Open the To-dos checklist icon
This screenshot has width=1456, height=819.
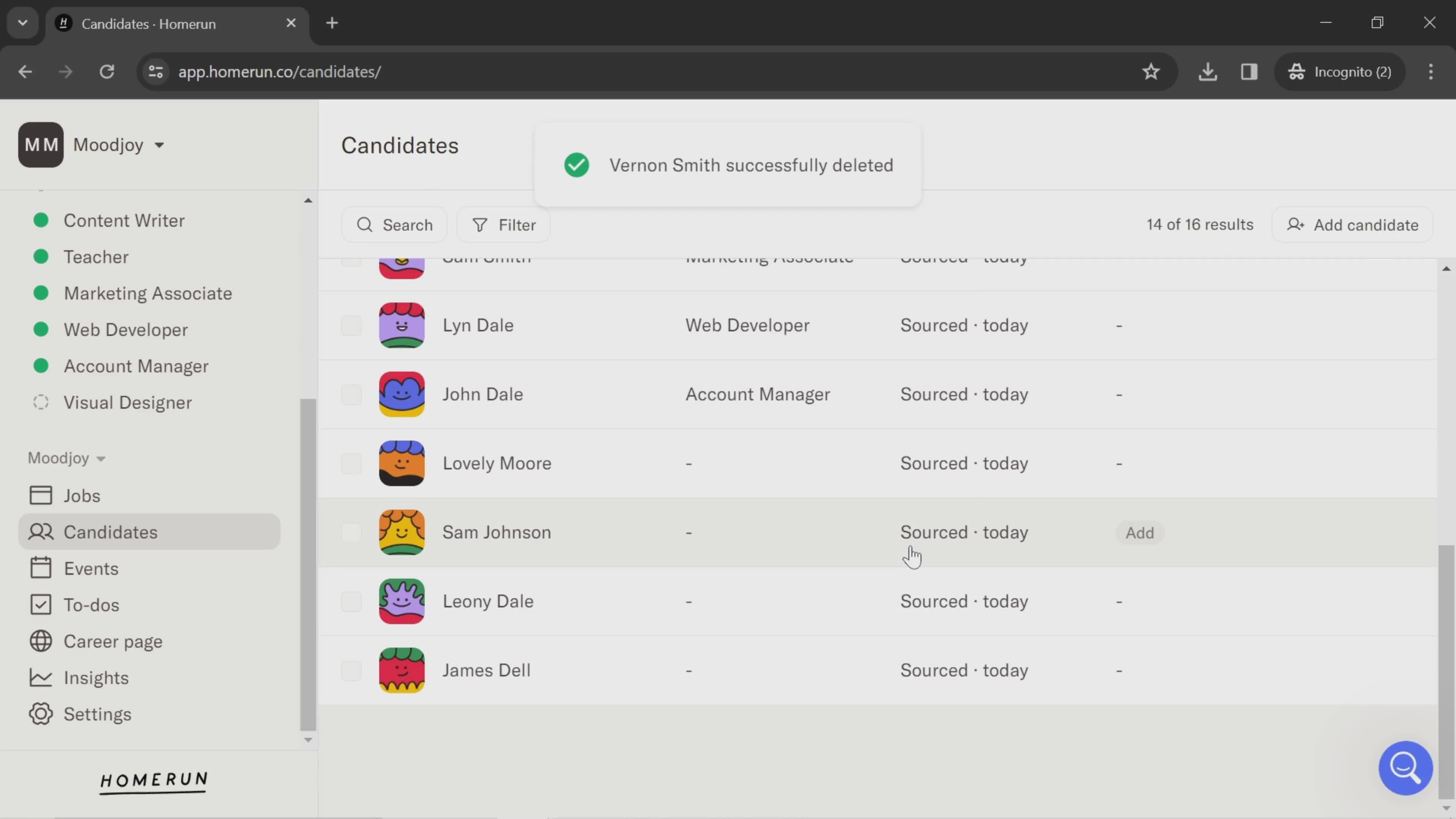click(41, 605)
